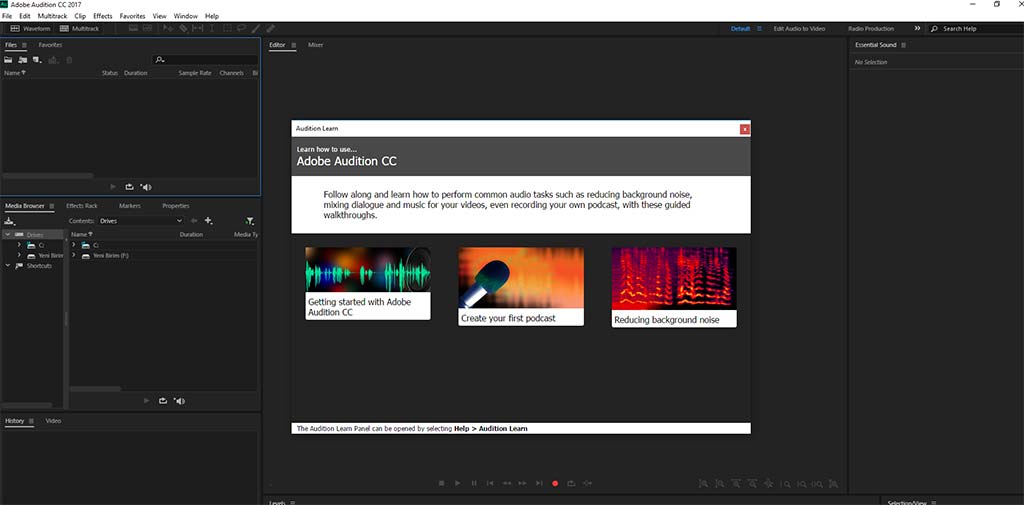Expand Yeni Birim (F:) in contents list
The image size is (1024, 505).
73,255
